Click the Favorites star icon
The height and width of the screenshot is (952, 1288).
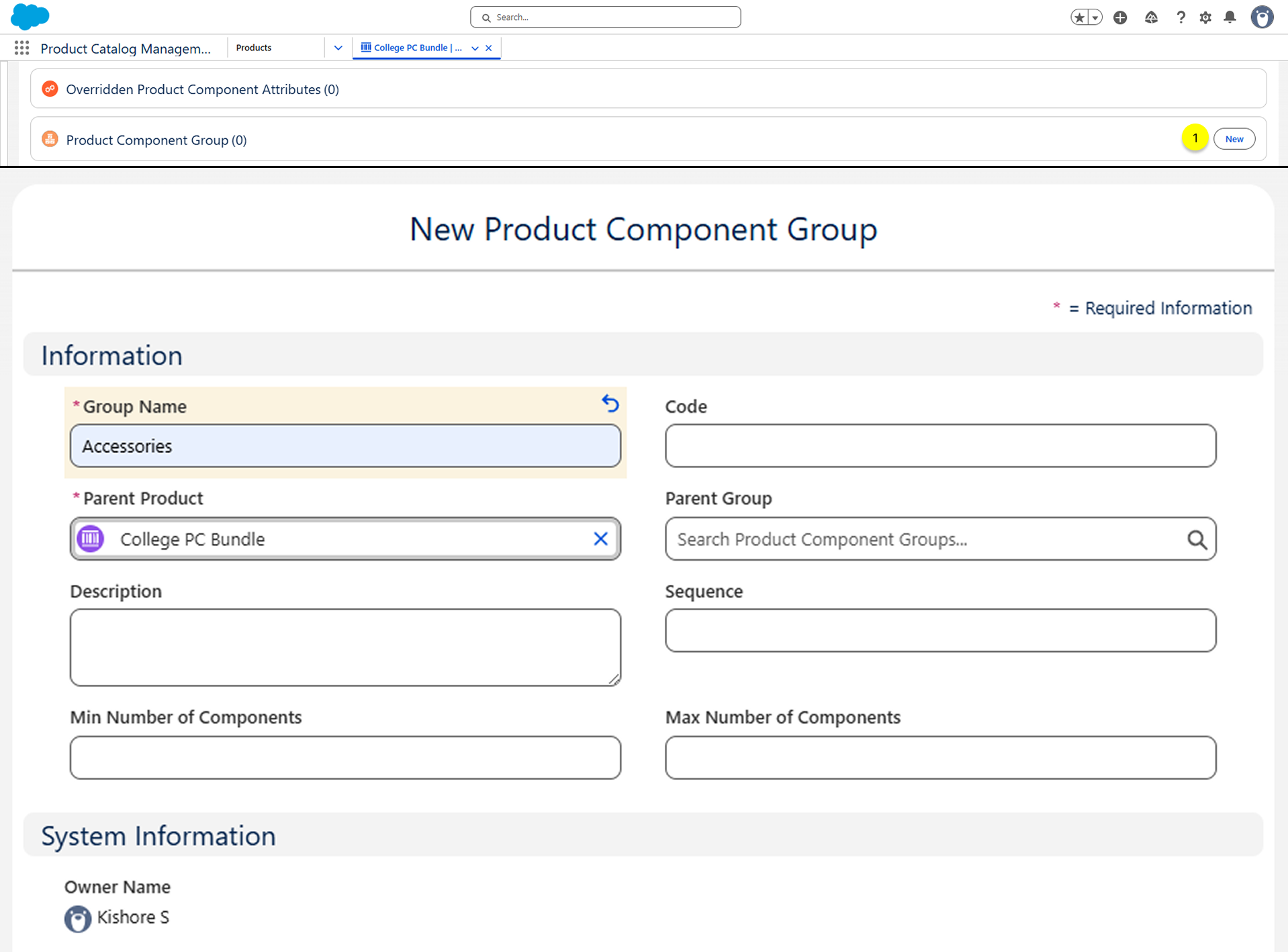[x=1078, y=17]
